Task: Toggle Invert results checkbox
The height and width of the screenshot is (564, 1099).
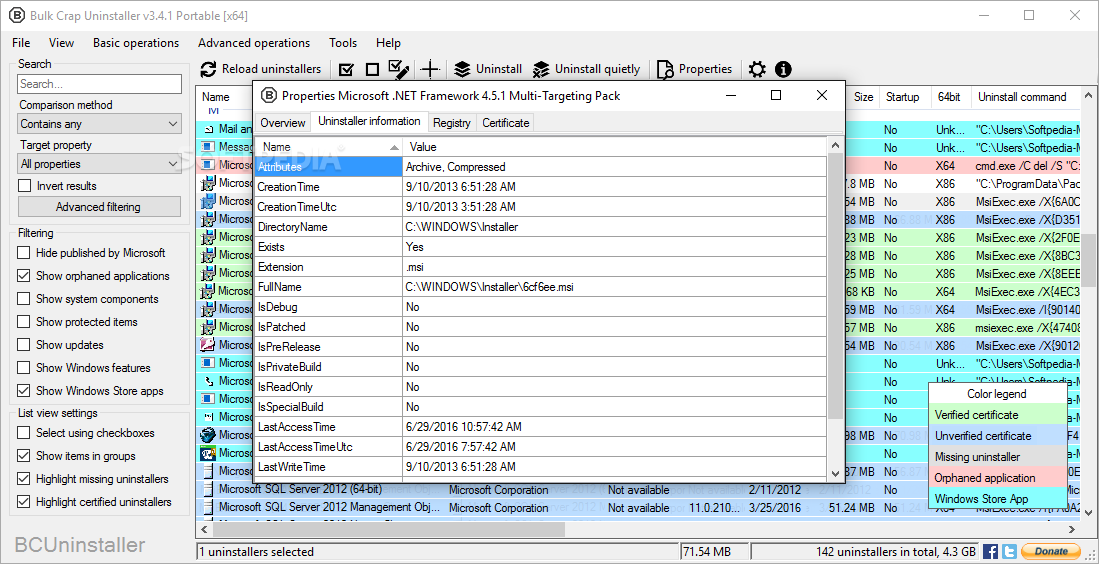Action: [x=25, y=186]
